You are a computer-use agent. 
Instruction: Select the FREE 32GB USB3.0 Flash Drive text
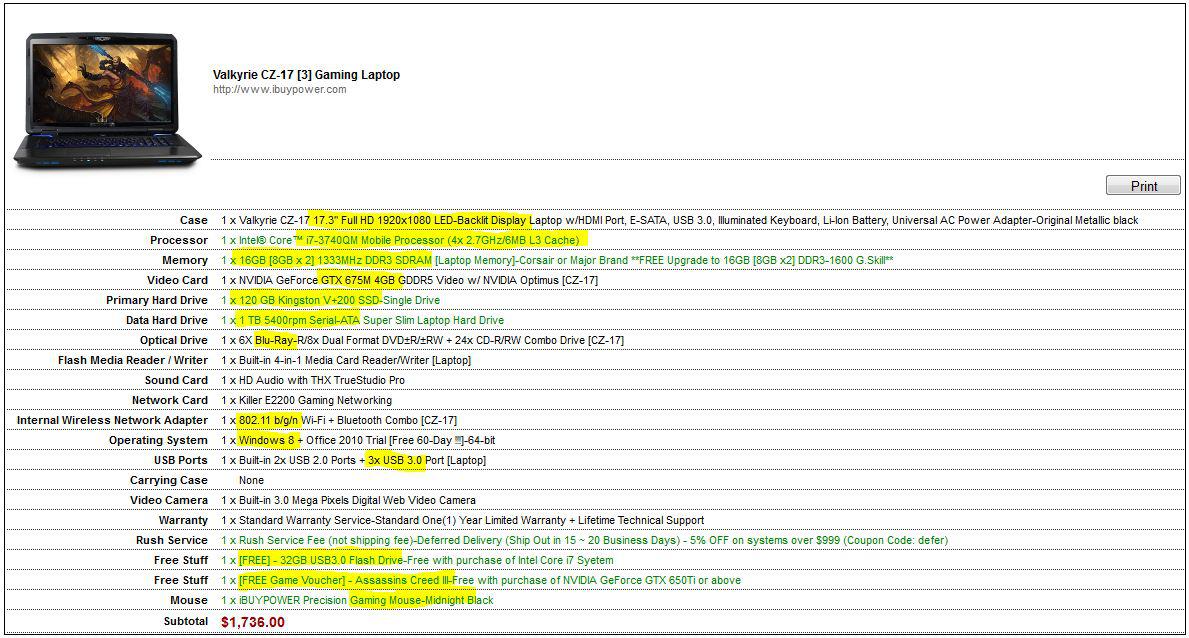(x=321, y=560)
